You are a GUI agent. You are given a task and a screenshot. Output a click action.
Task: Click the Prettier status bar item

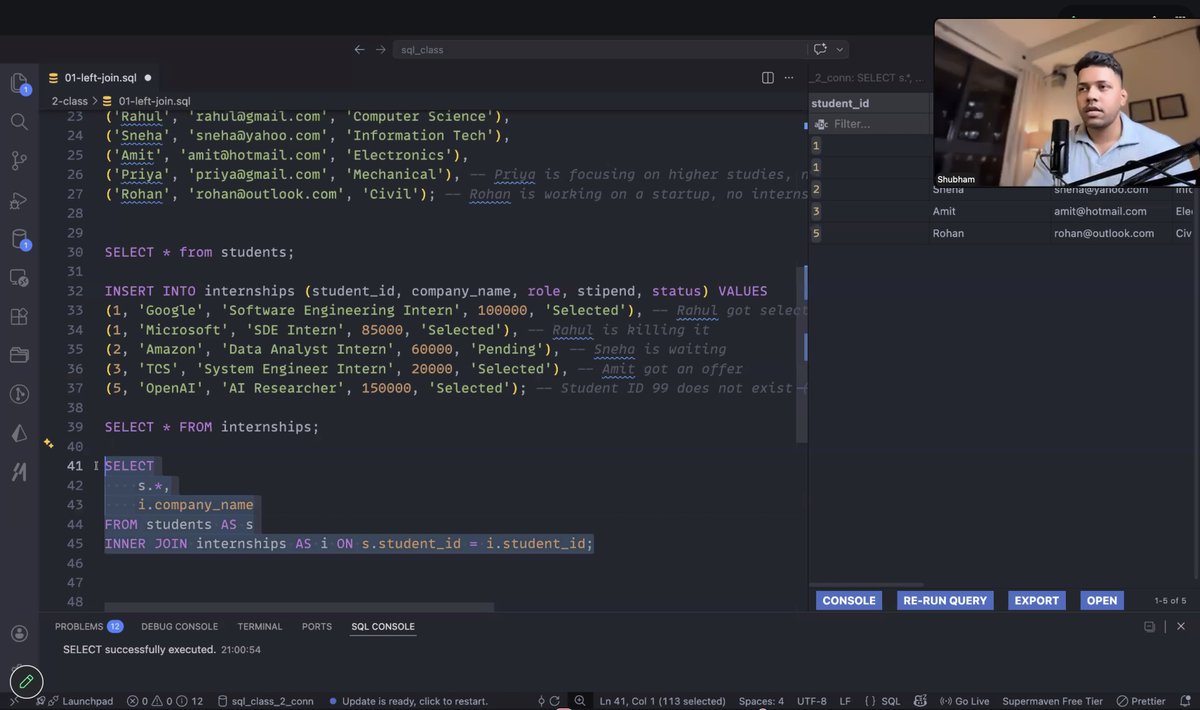(1141, 701)
